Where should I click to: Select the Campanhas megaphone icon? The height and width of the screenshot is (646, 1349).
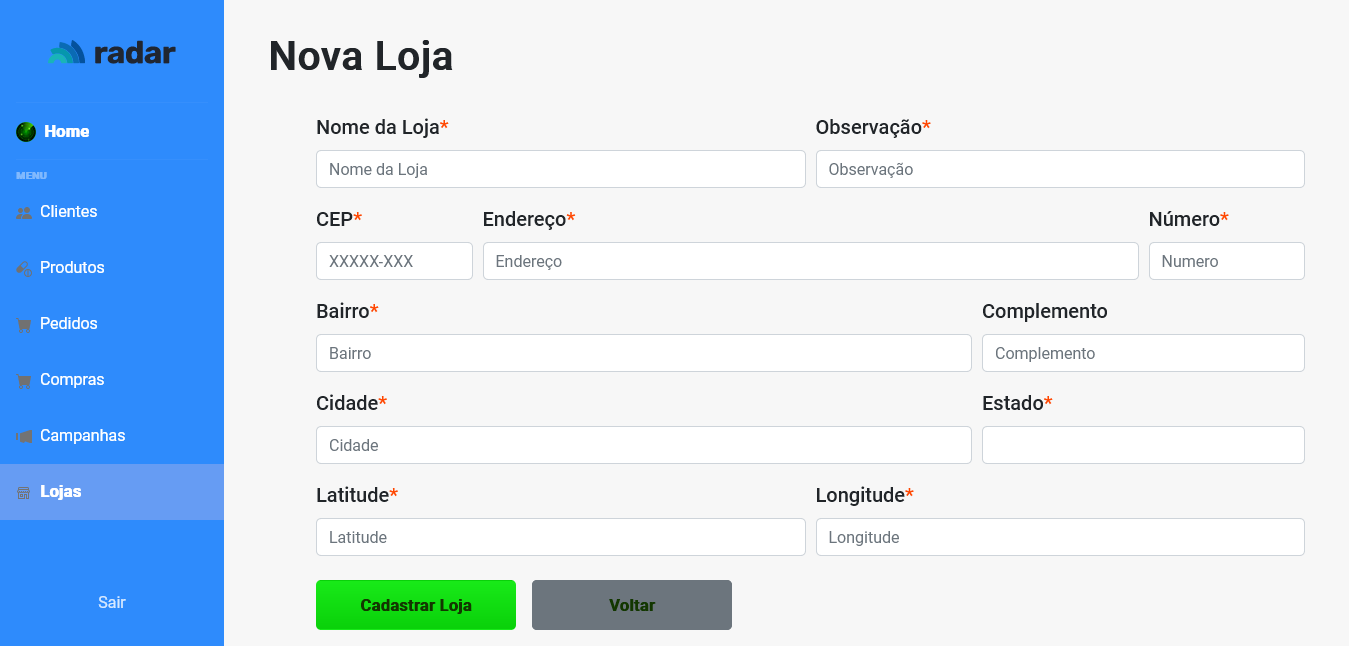[22, 436]
